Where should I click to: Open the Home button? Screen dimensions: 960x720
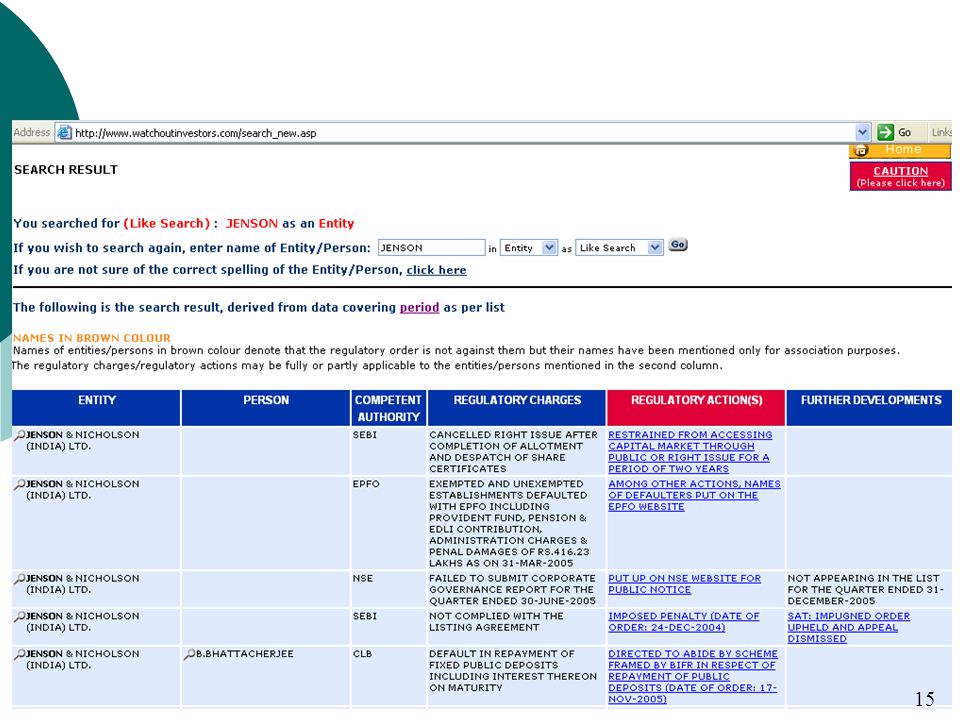[900, 150]
